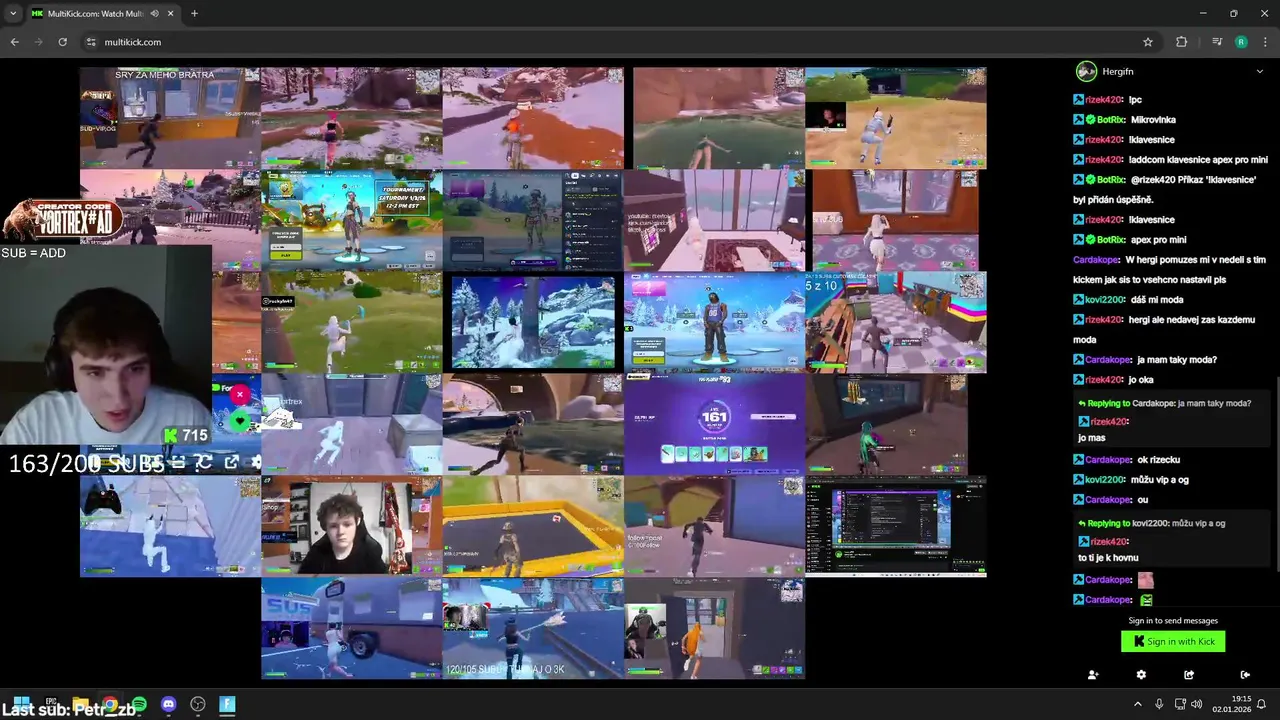Open Discord from the taskbar
Image resolution: width=1280 pixels, height=720 pixels.
[x=168, y=704]
